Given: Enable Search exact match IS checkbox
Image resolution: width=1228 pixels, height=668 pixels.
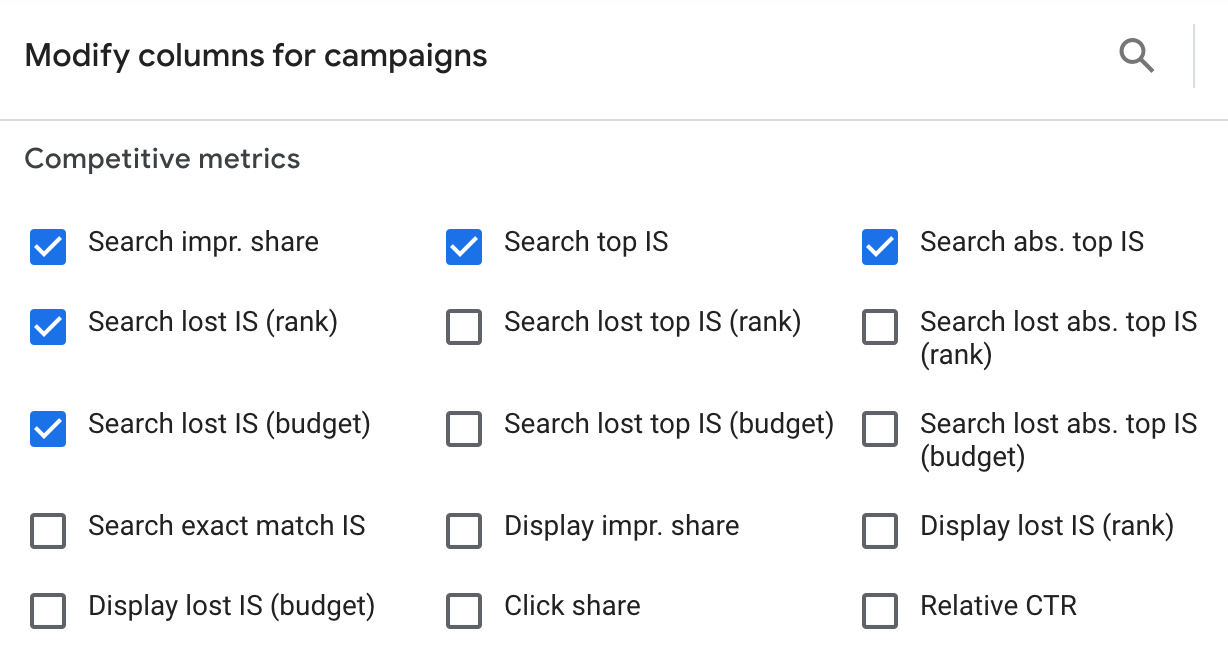Looking at the screenshot, I should pos(48,531).
